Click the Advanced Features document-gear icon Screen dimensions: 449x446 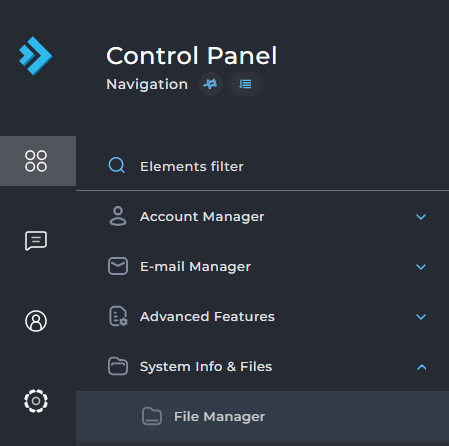[118, 316]
